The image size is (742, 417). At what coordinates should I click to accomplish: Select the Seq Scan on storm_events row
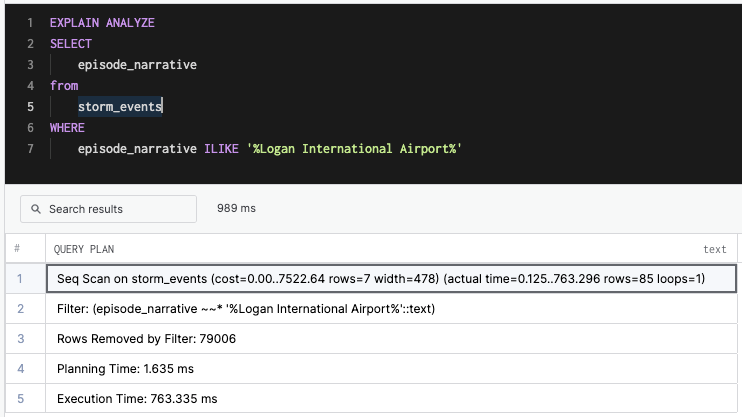point(391,278)
